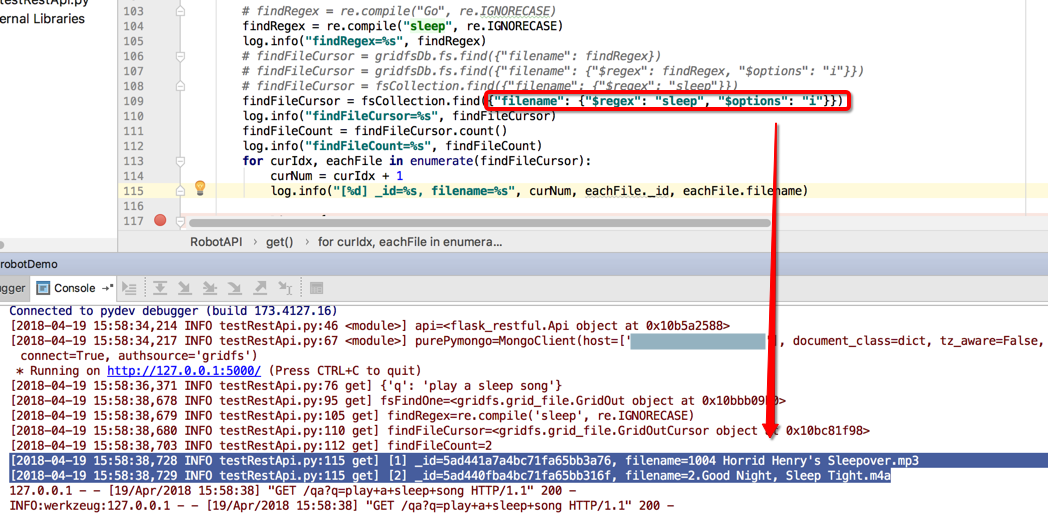1048x517 pixels.
Task: Select RobotAPI in the breadcrumb bar
Action: [x=216, y=242]
